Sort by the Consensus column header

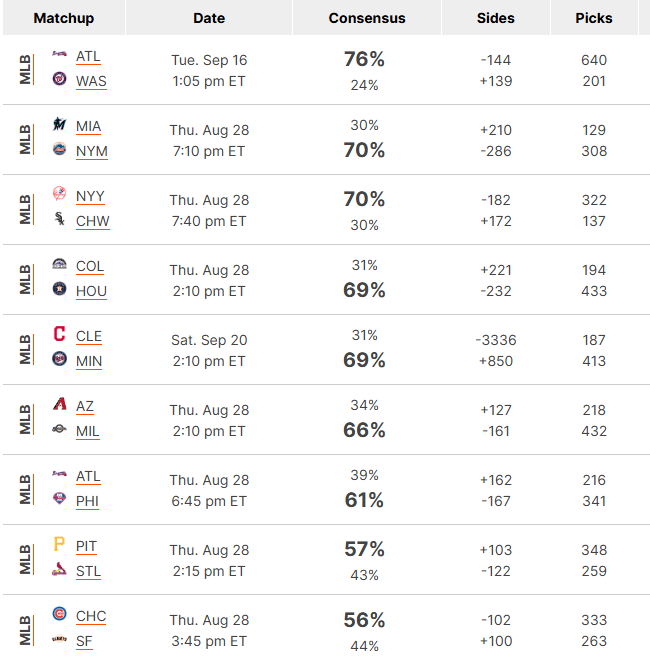pyautogui.click(x=367, y=18)
